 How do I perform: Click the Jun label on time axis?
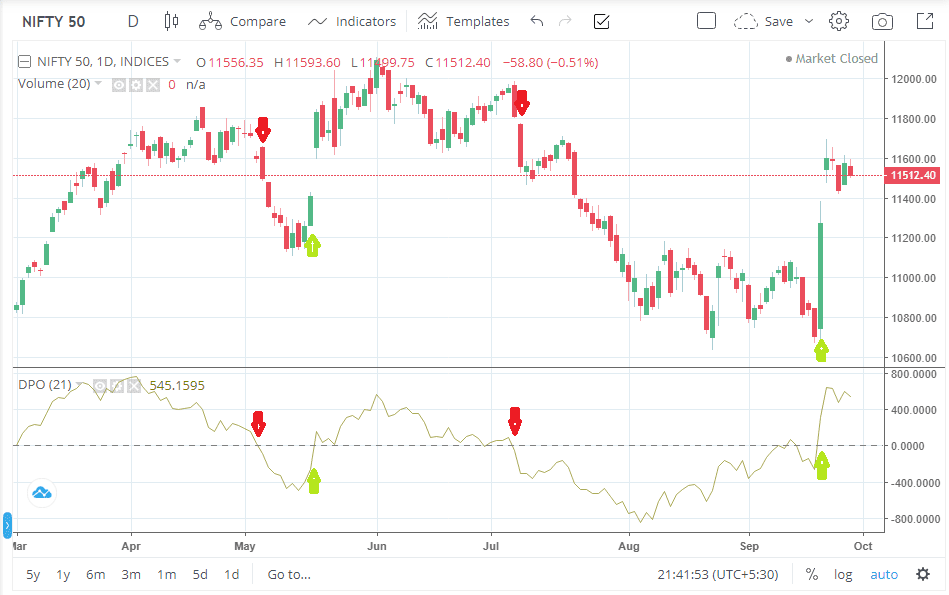click(376, 546)
